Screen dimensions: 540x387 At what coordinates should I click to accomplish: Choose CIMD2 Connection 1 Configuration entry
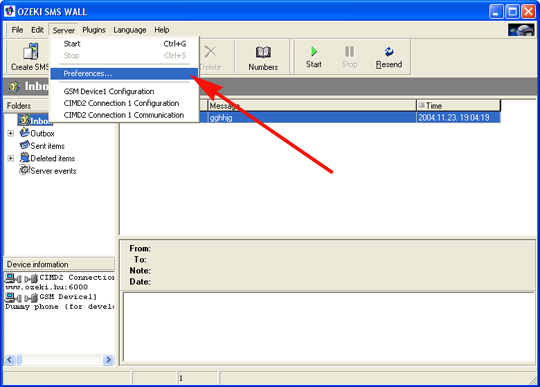click(124, 103)
